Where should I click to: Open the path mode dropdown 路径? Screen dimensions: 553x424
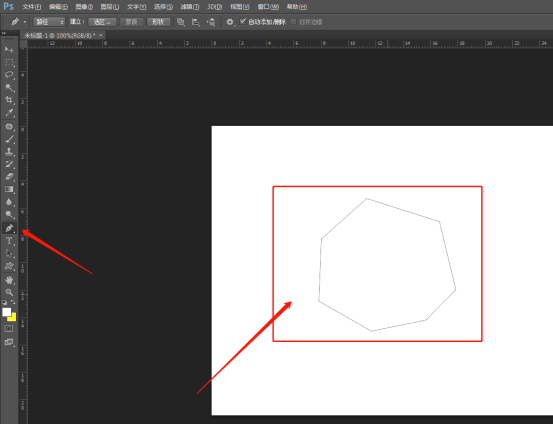49,22
